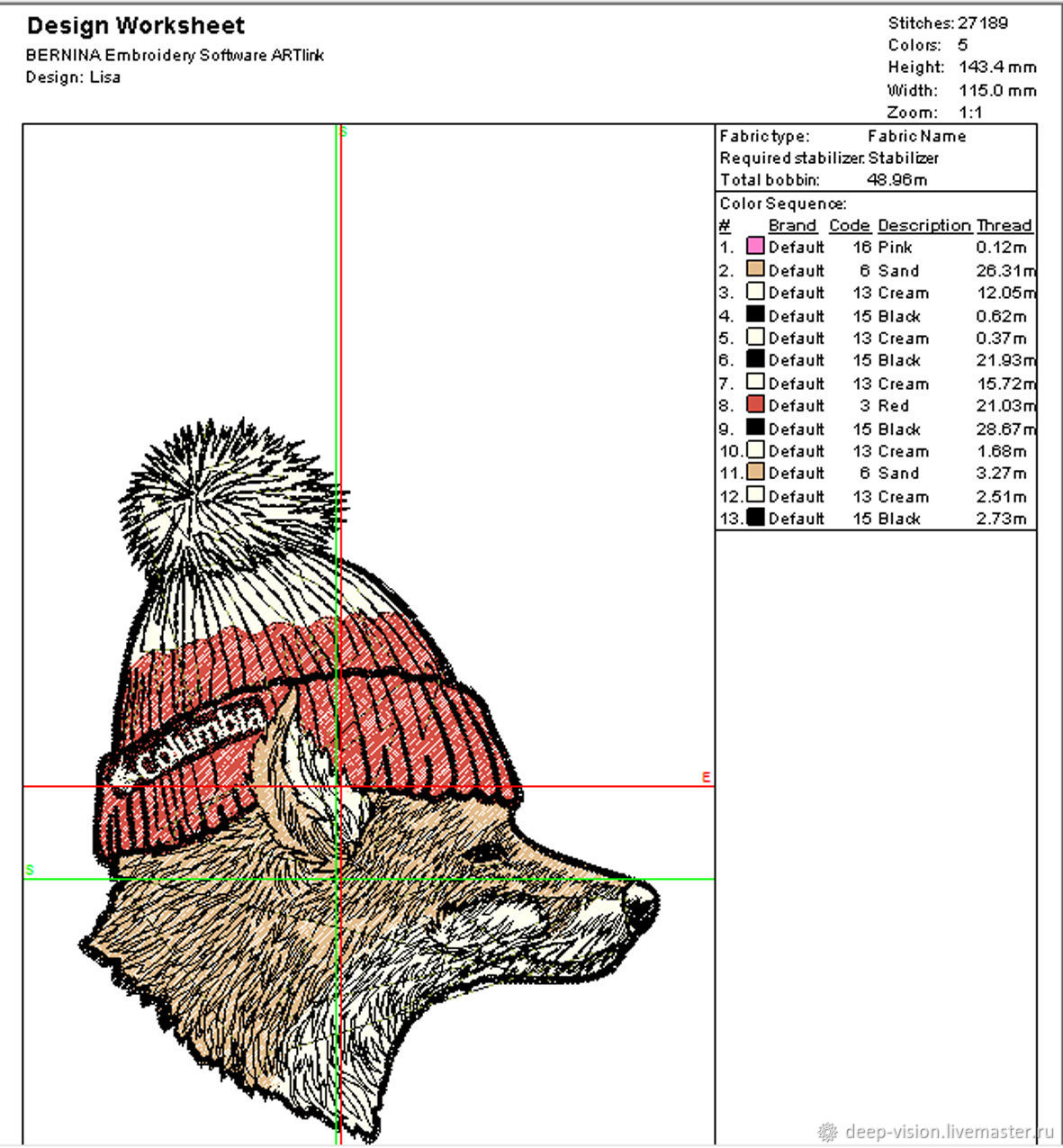The height and width of the screenshot is (1148, 1063).
Task: Click the Red swatch in row 8
Action: [x=755, y=404]
